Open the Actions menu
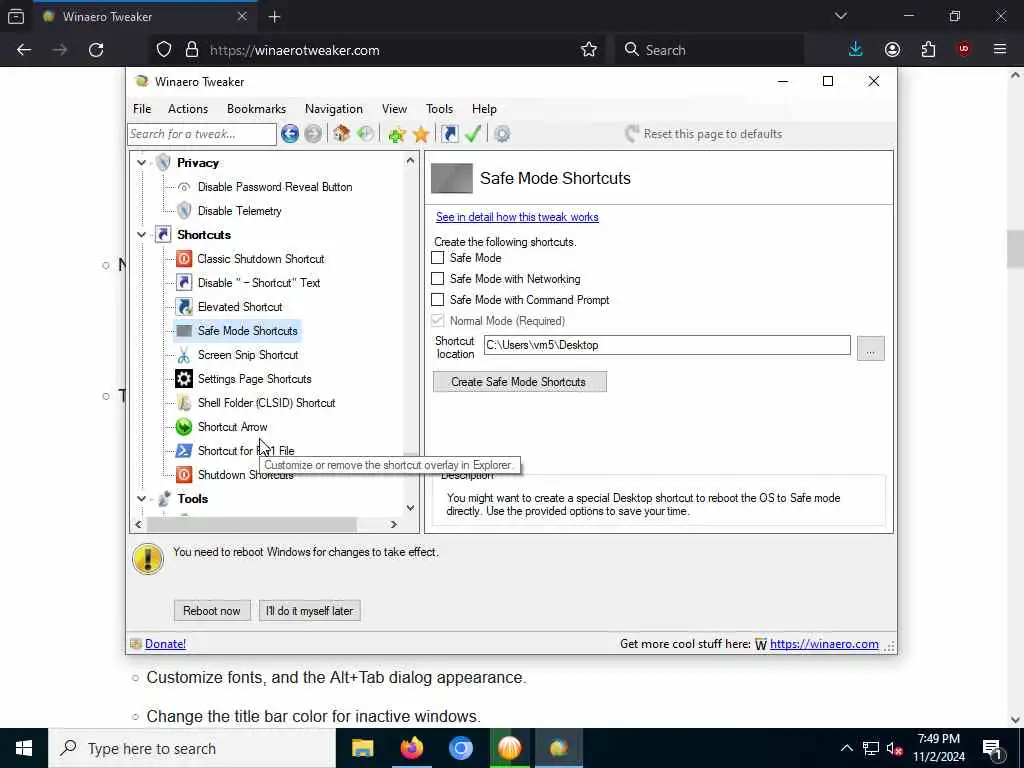Viewport: 1024px width, 768px height. coord(188,109)
